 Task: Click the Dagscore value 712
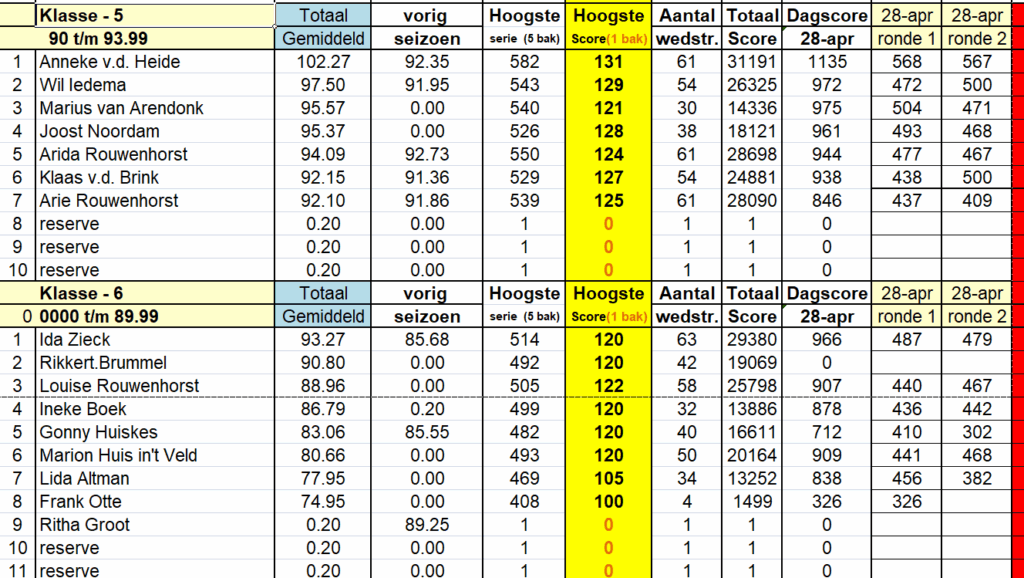[x=826, y=432]
